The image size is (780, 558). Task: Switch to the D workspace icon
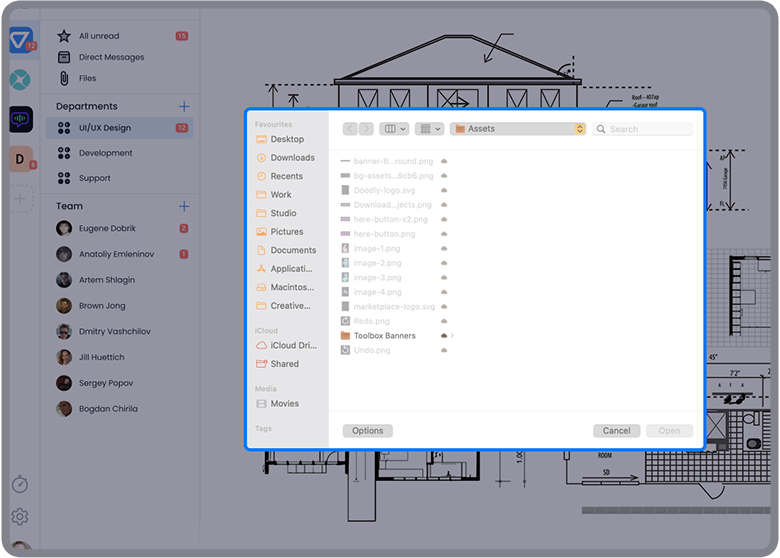pyautogui.click(x=21, y=158)
